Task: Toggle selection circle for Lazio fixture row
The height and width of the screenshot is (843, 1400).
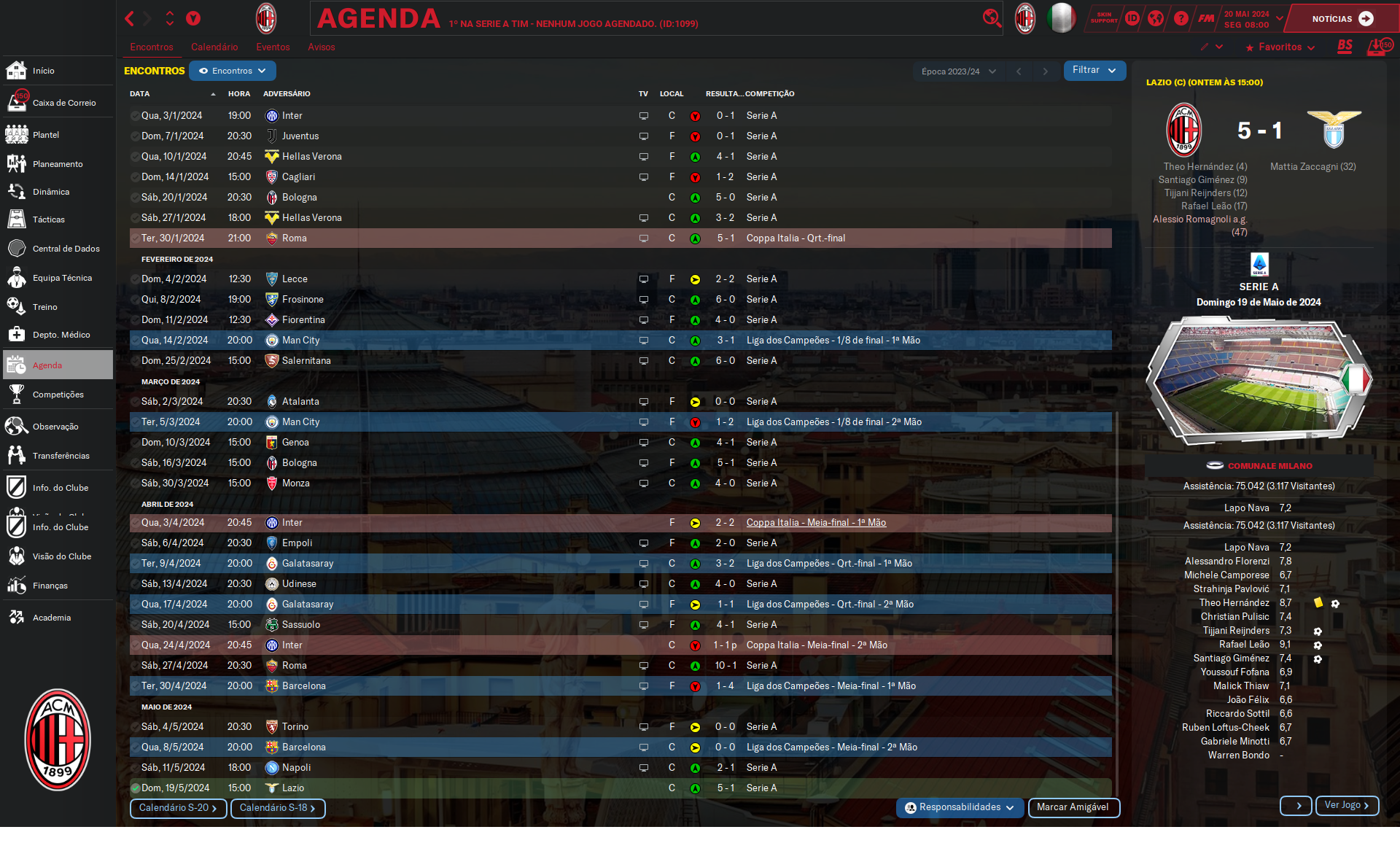Action: pos(135,788)
